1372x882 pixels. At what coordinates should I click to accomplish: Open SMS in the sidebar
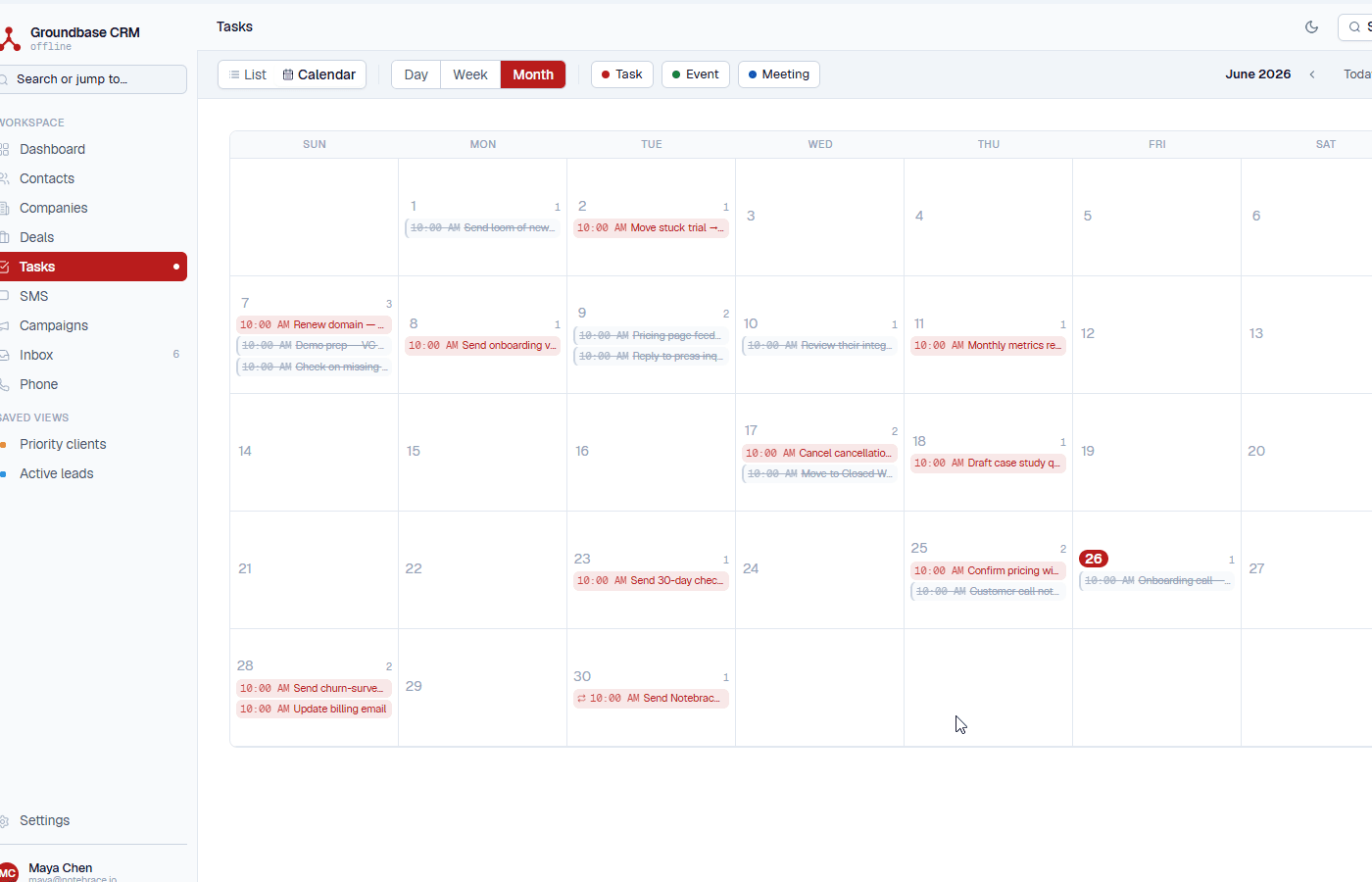pos(93,296)
